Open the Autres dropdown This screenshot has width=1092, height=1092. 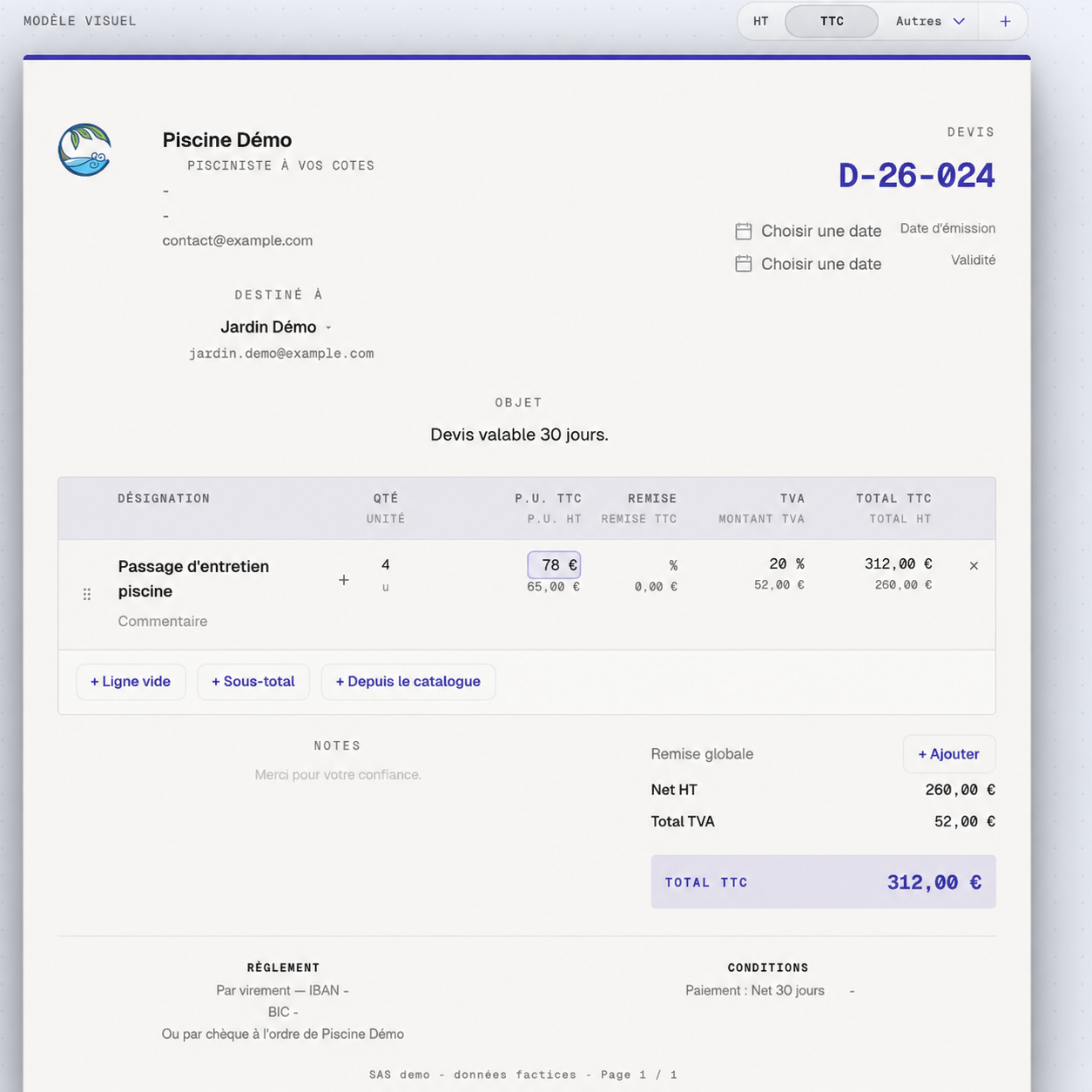[930, 21]
